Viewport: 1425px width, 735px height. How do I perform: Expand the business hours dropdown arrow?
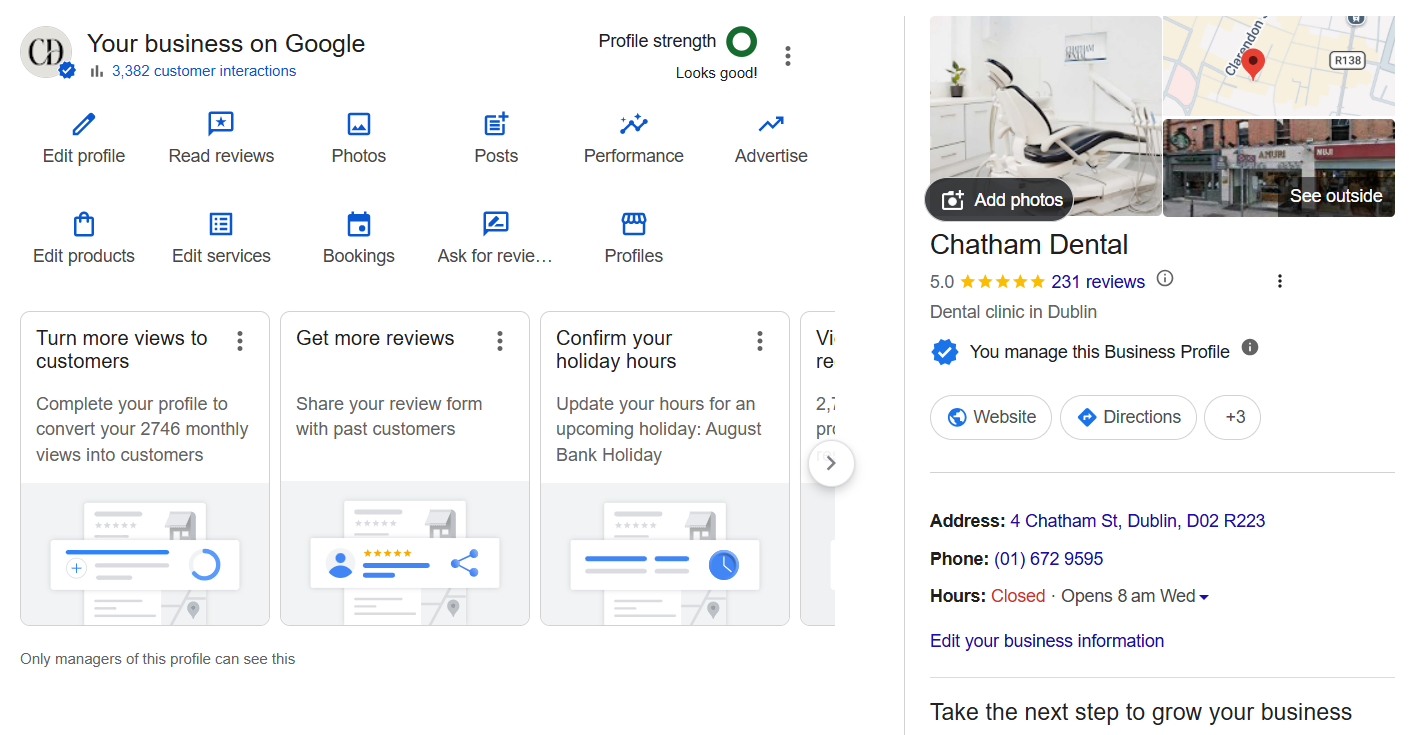[1204, 597]
